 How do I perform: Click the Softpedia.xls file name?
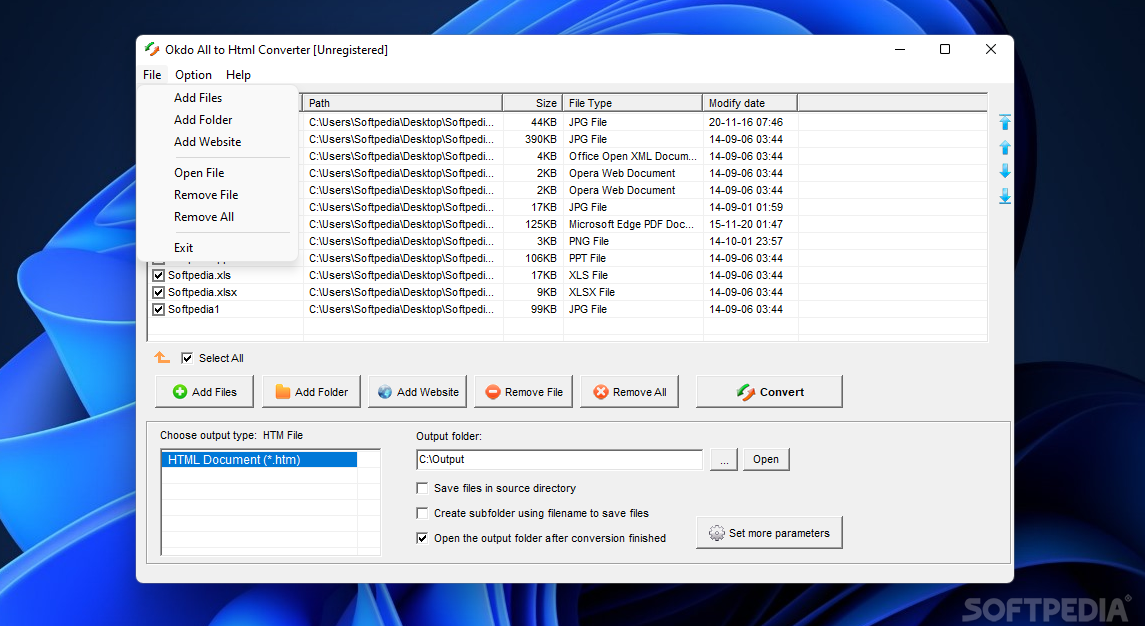click(x=199, y=276)
